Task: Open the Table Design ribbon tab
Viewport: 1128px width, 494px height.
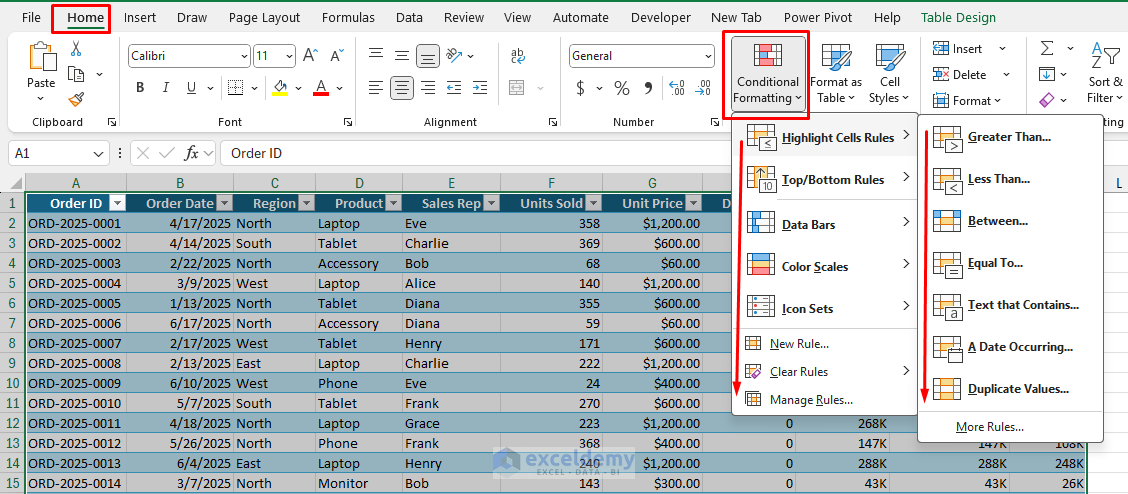Action: [958, 17]
